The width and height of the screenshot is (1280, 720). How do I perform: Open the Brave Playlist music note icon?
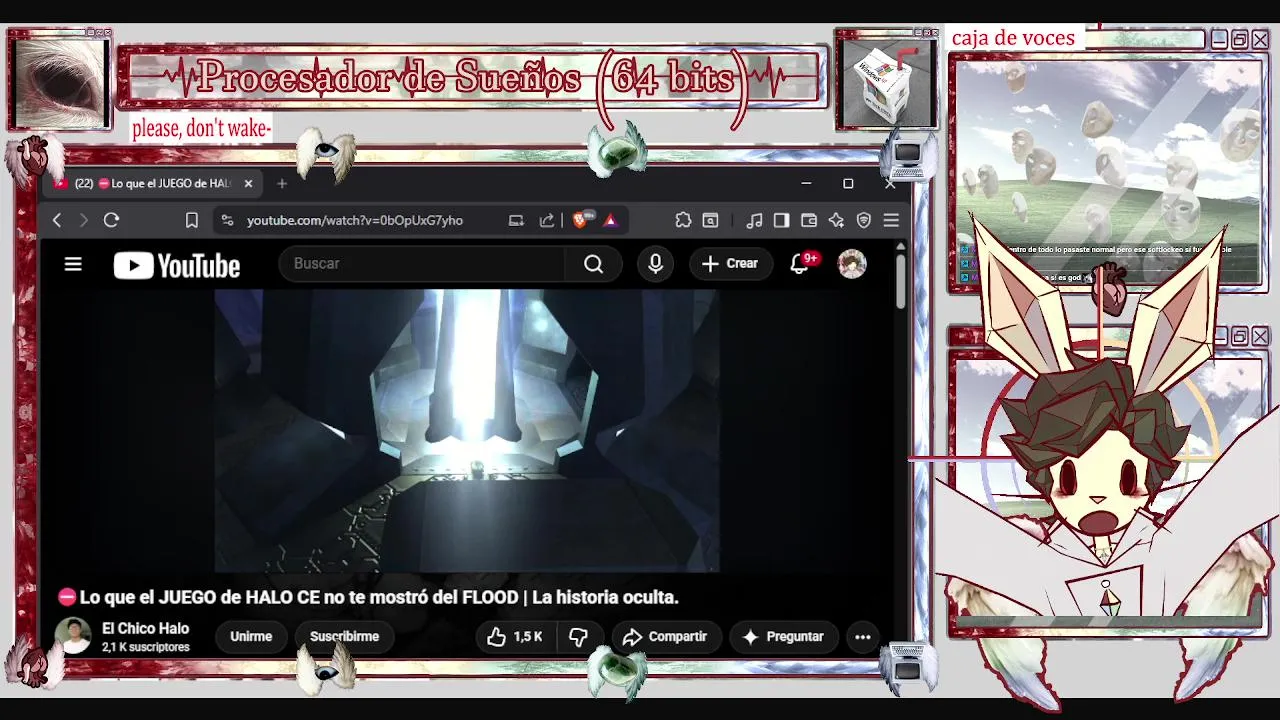pos(755,220)
